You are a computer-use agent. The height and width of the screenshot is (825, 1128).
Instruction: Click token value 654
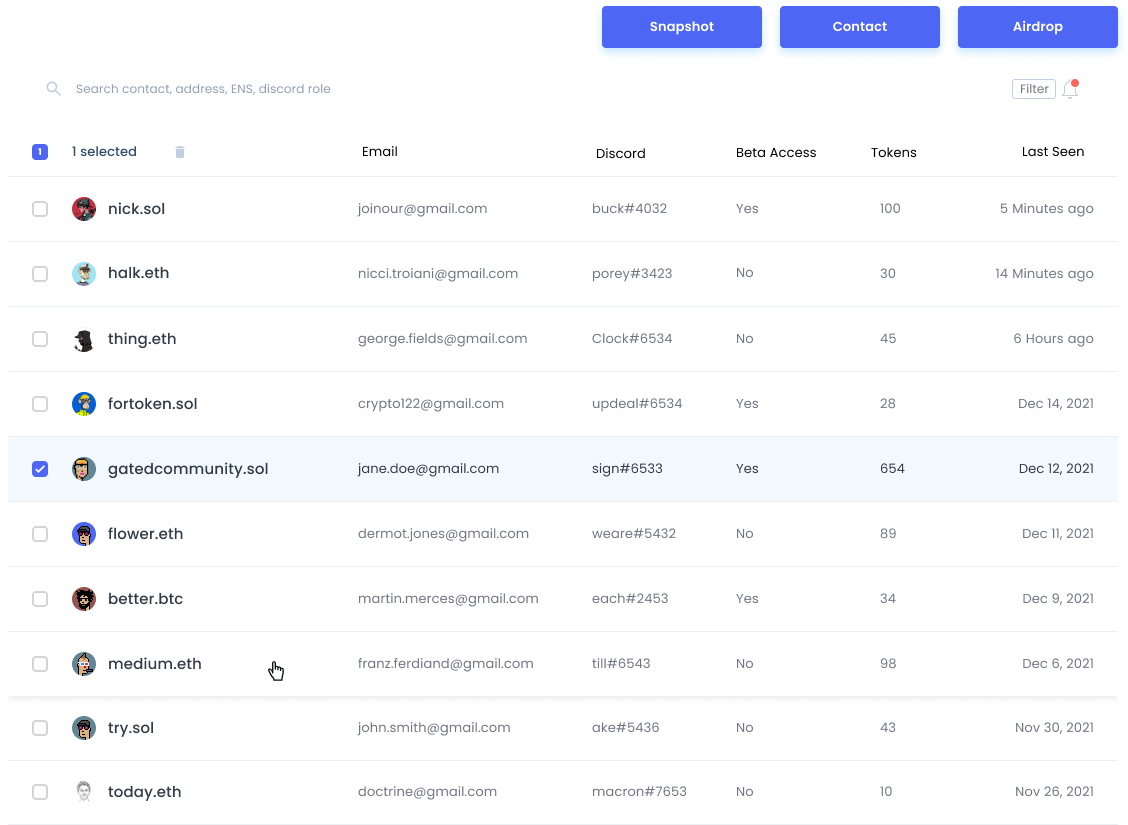tap(892, 469)
